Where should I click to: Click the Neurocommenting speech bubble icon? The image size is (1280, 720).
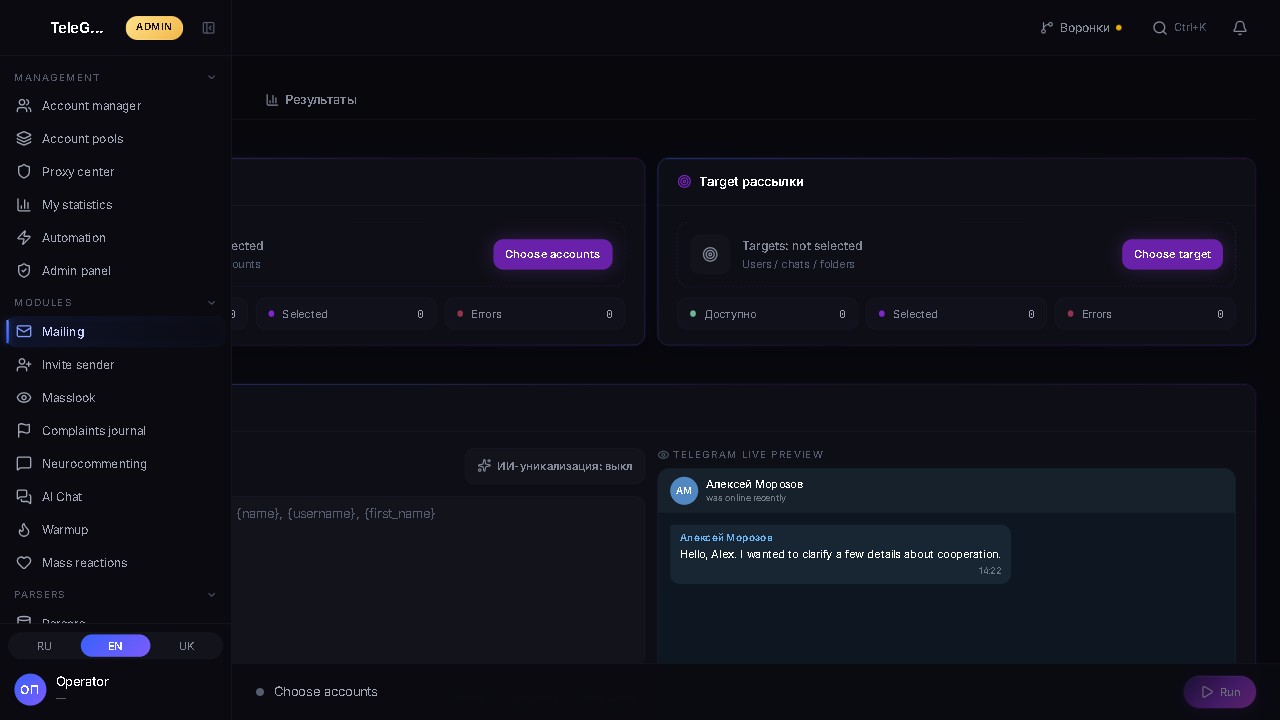(x=25, y=464)
